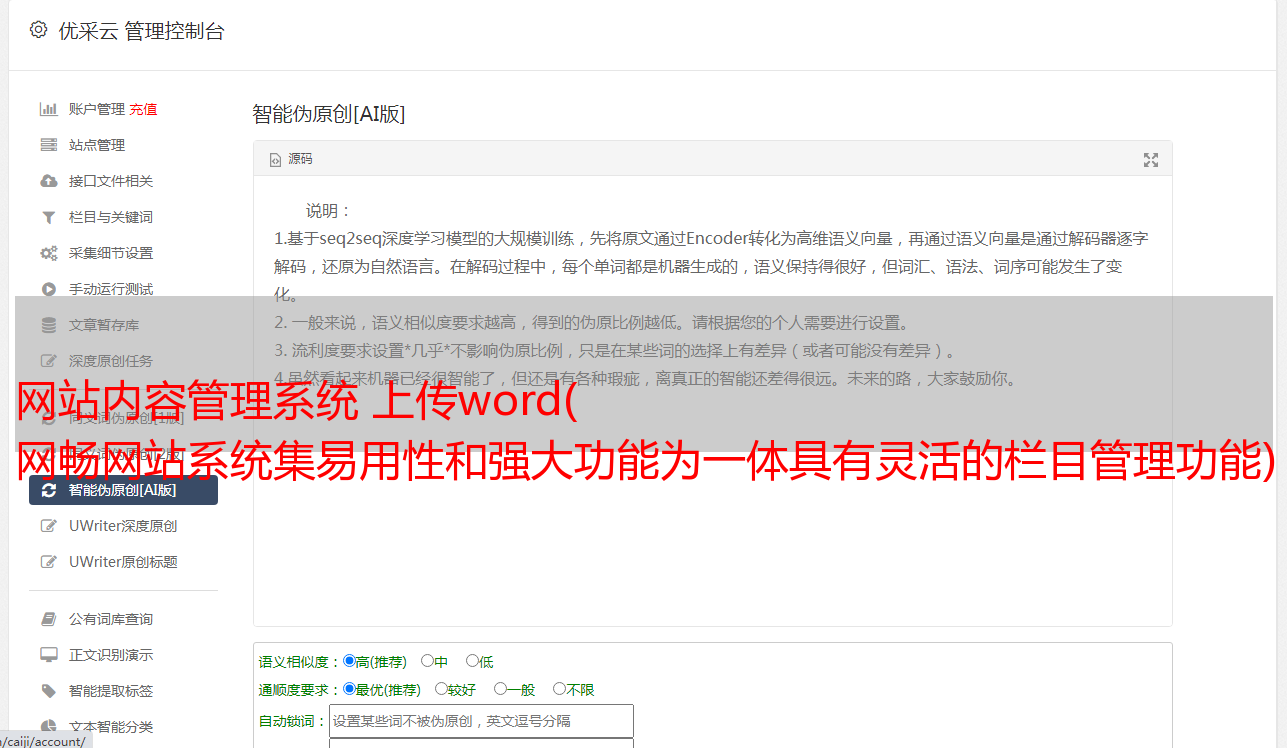Click the pie chart icon for 文本智能分类
Screen dimensions: 1287x748
click(48, 727)
